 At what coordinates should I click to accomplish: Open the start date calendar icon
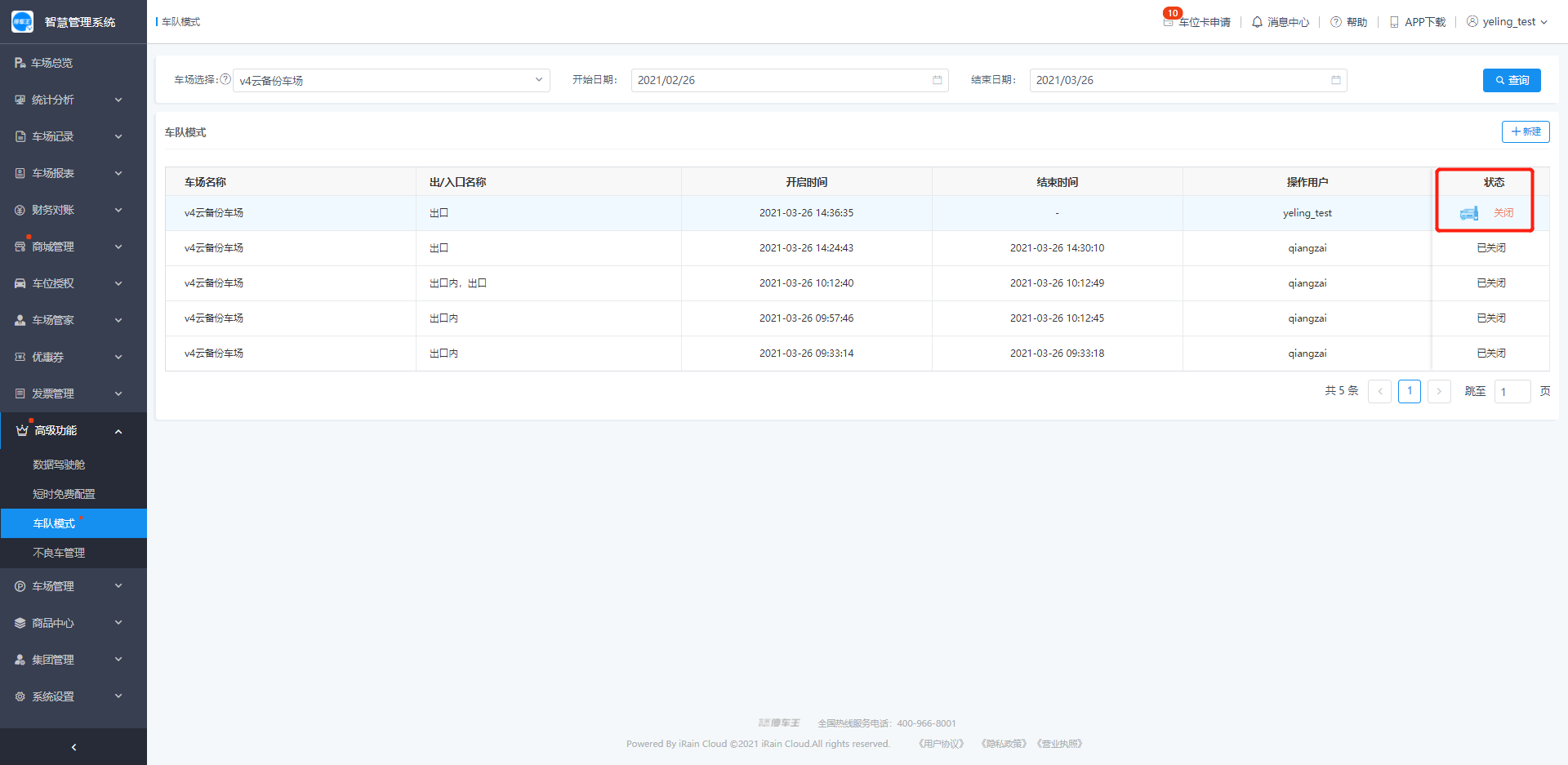[937, 80]
